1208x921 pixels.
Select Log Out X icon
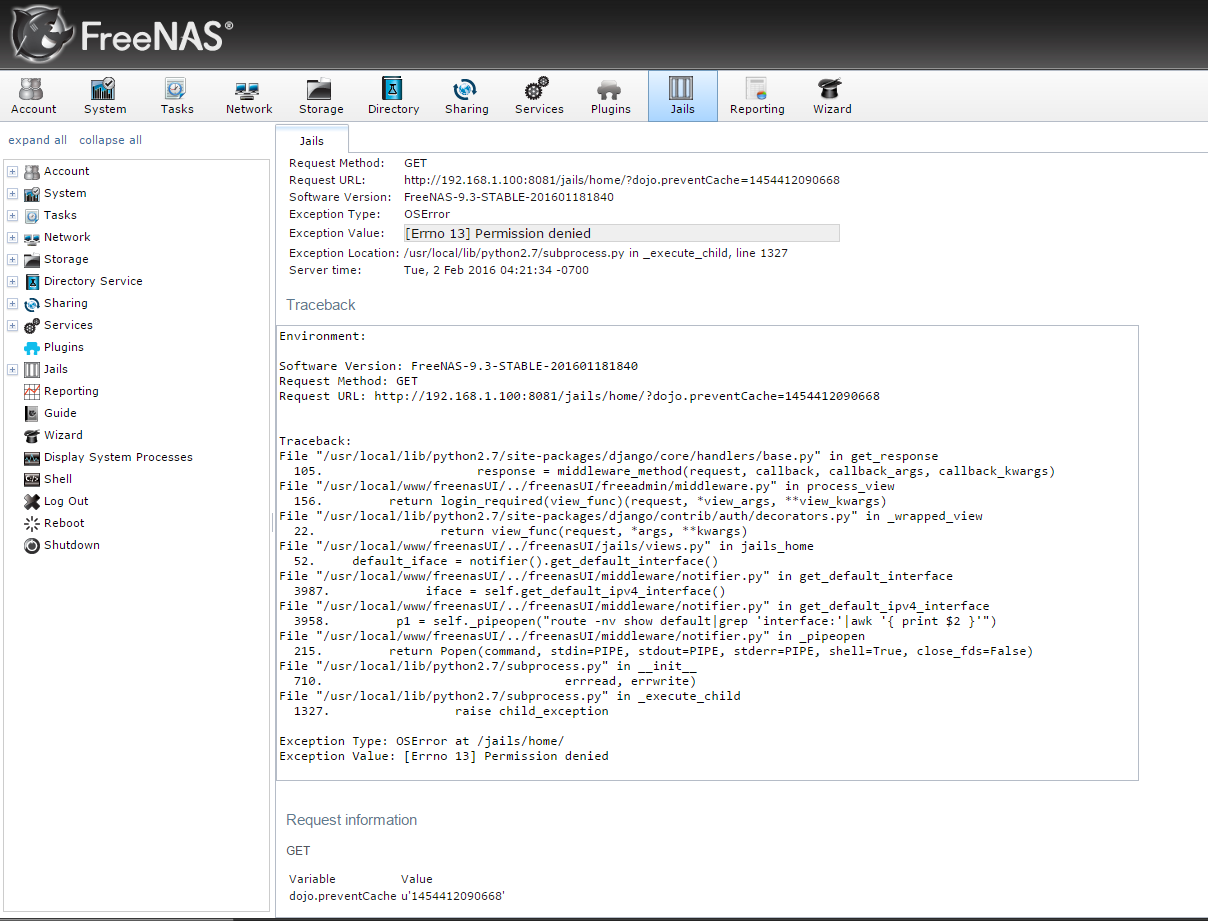32,502
